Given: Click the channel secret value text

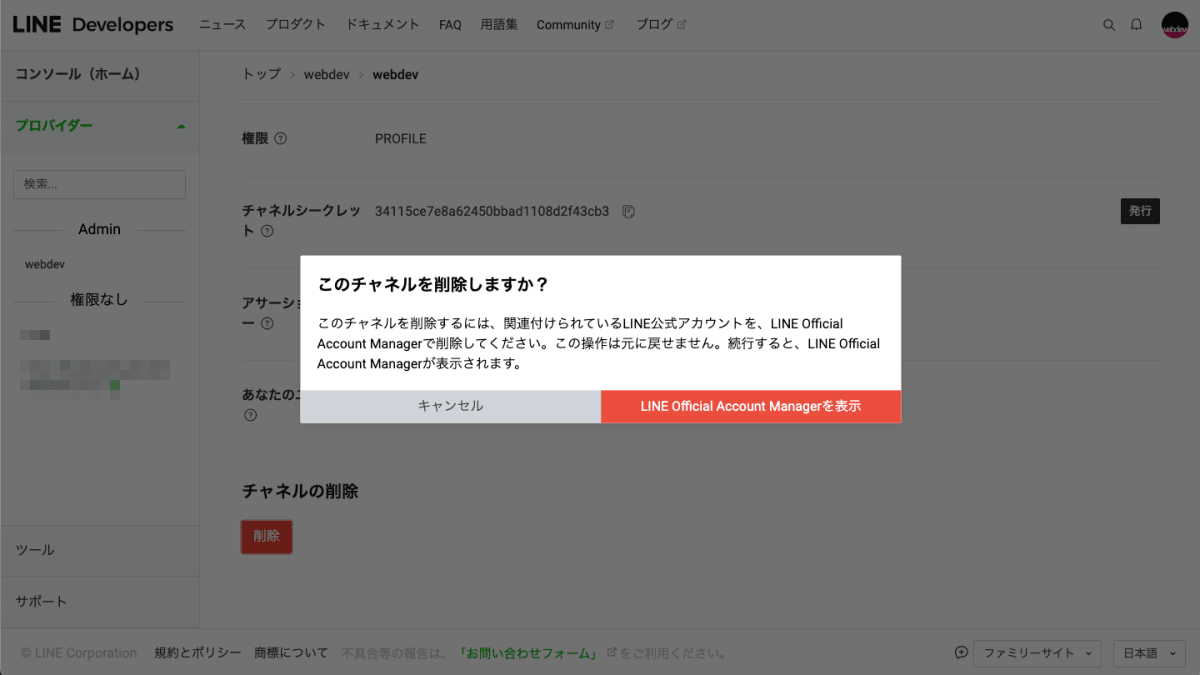Looking at the screenshot, I should click(492, 211).
